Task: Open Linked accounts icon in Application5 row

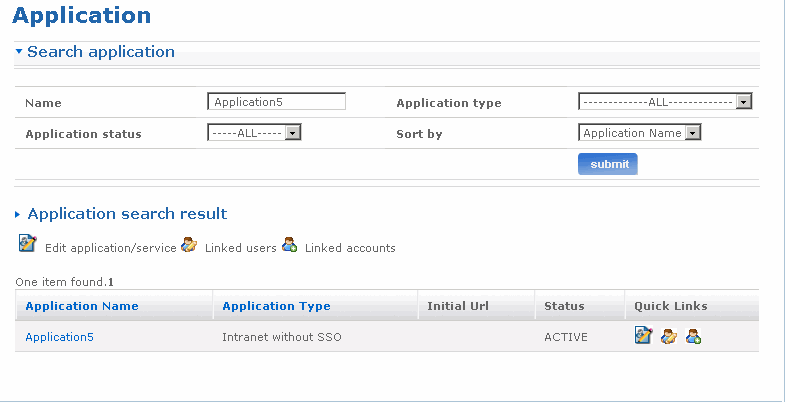Action: 693,336
